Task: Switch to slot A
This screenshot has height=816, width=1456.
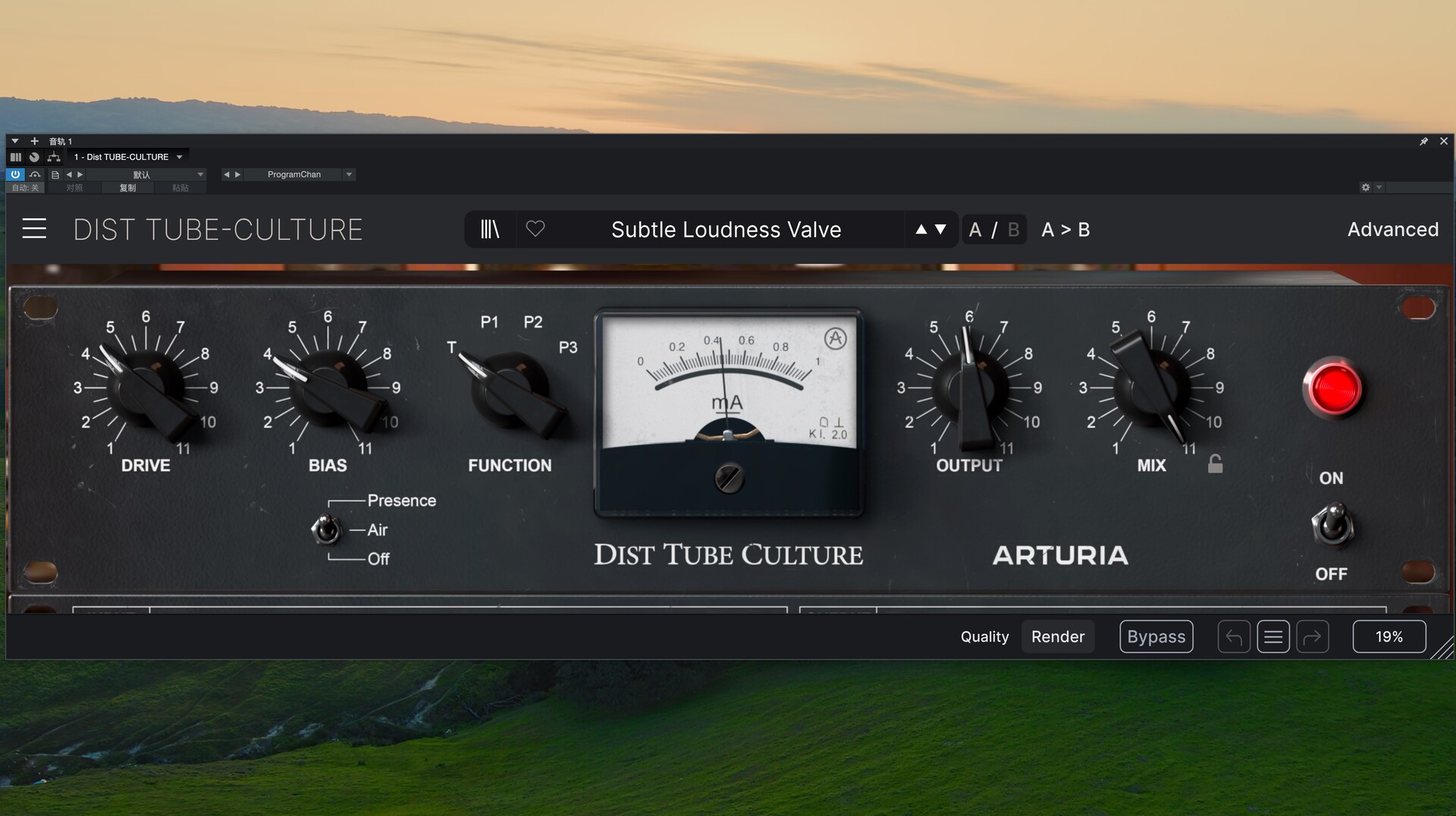Action: pos(975,230)
